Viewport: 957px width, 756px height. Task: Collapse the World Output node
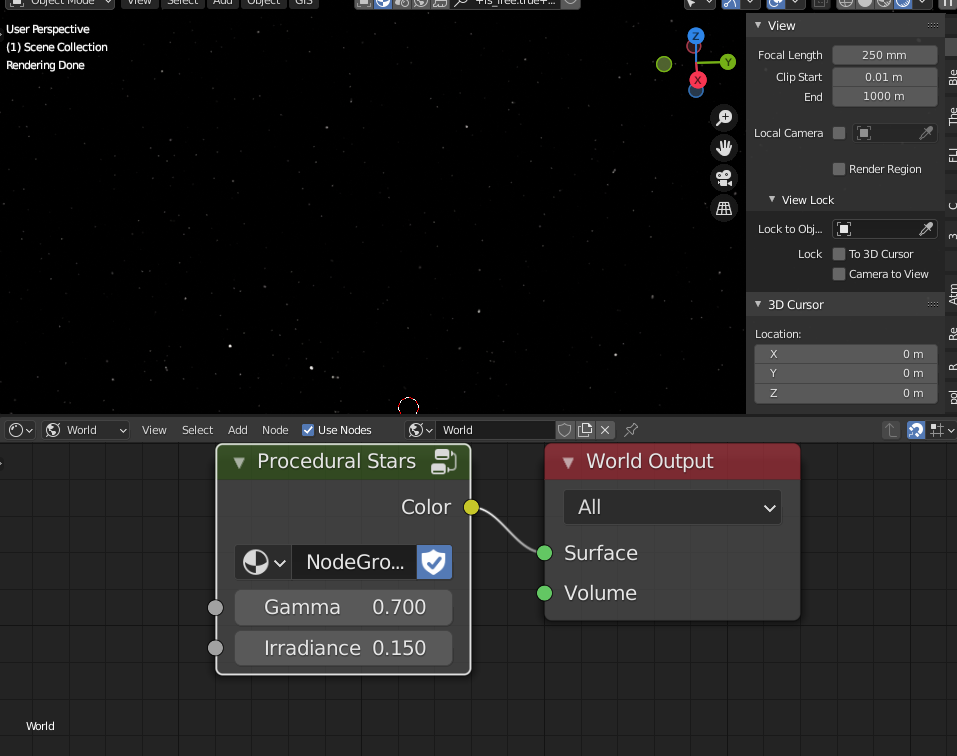[x=568, y=463]
